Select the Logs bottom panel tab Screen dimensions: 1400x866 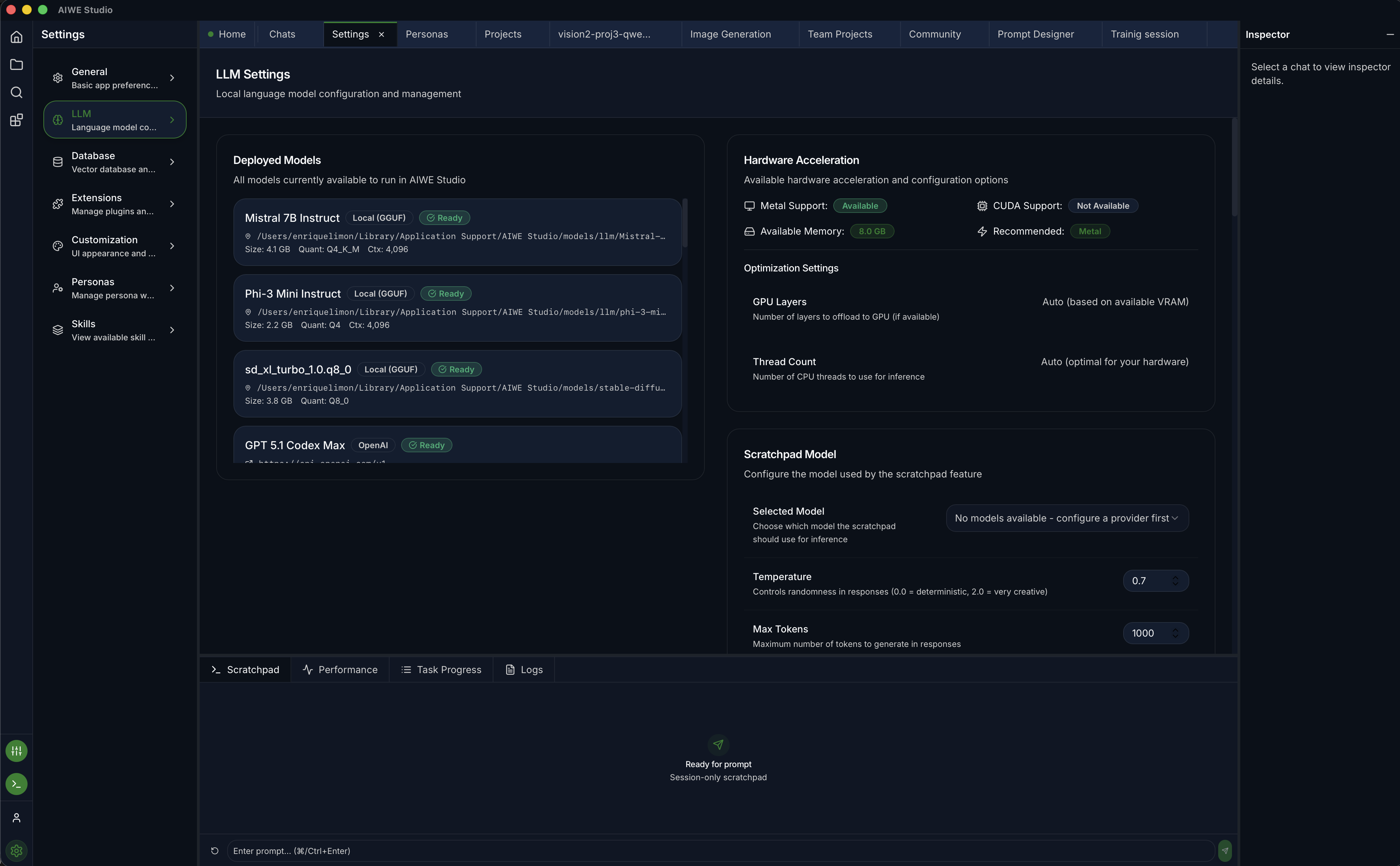(524, 670)
